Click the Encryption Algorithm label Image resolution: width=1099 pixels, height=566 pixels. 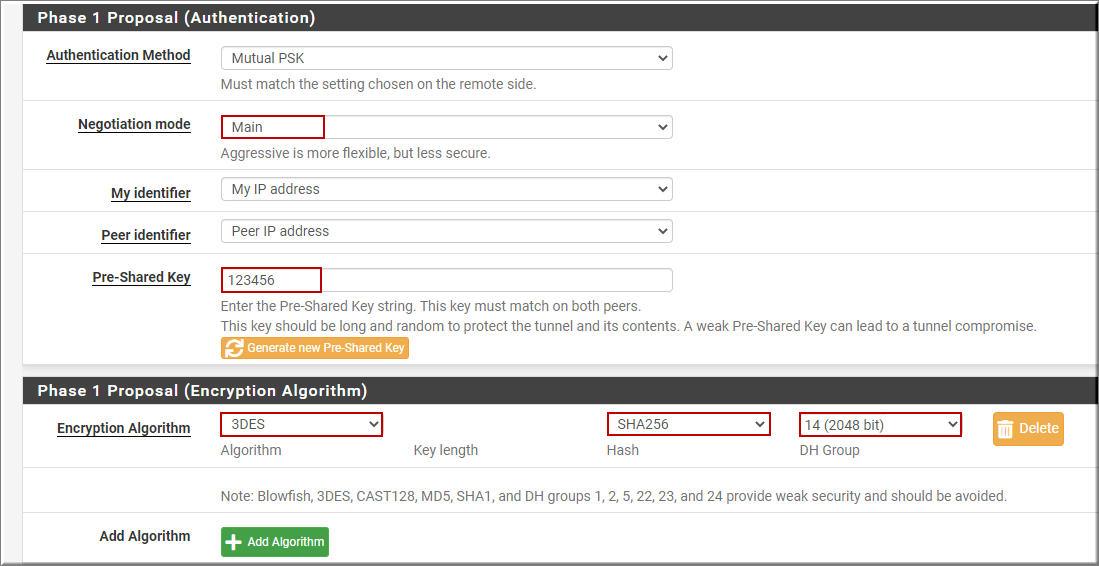pyautogui.click(x=124, y=428)
